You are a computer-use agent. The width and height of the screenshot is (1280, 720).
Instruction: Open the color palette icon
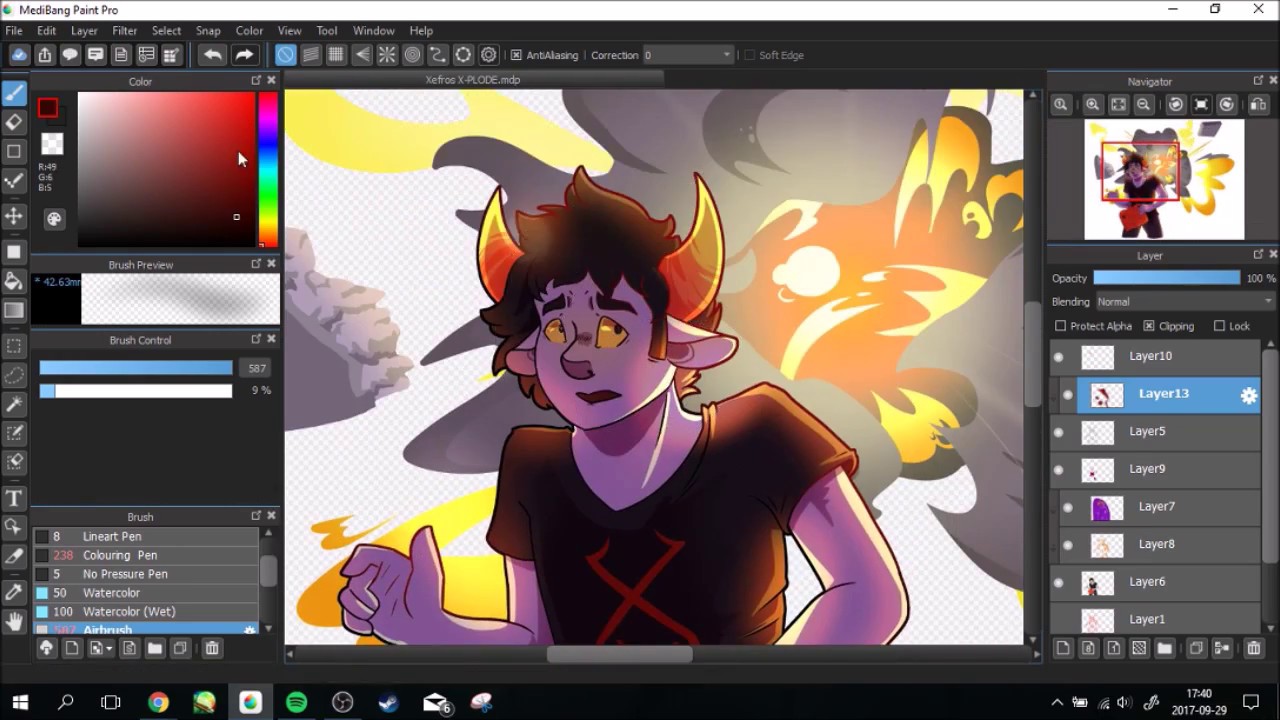pyautogui.click(x=54, y=218)
